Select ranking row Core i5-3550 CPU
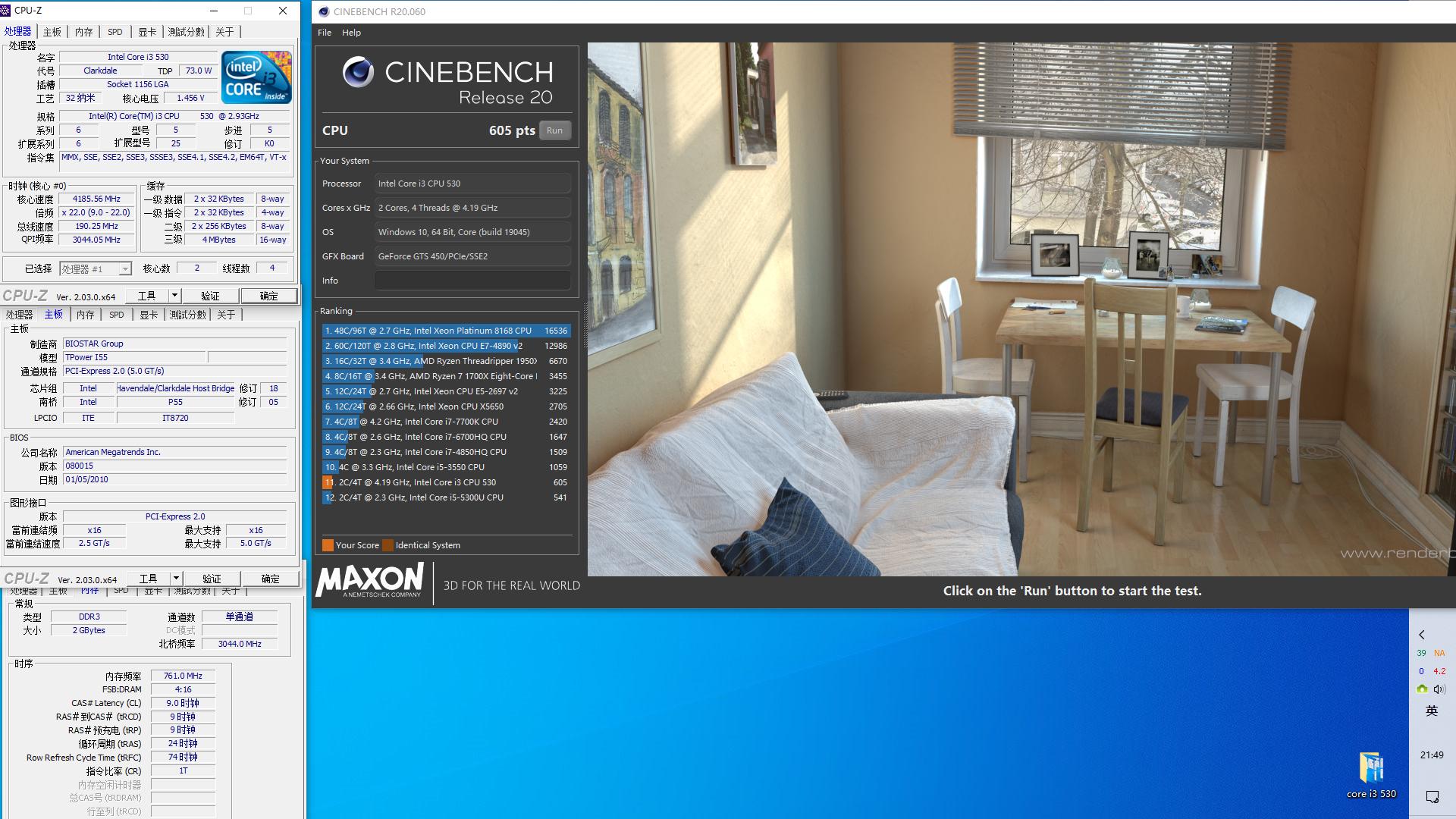The height and width of the screenshot is (819, 1456). [446, 467]
